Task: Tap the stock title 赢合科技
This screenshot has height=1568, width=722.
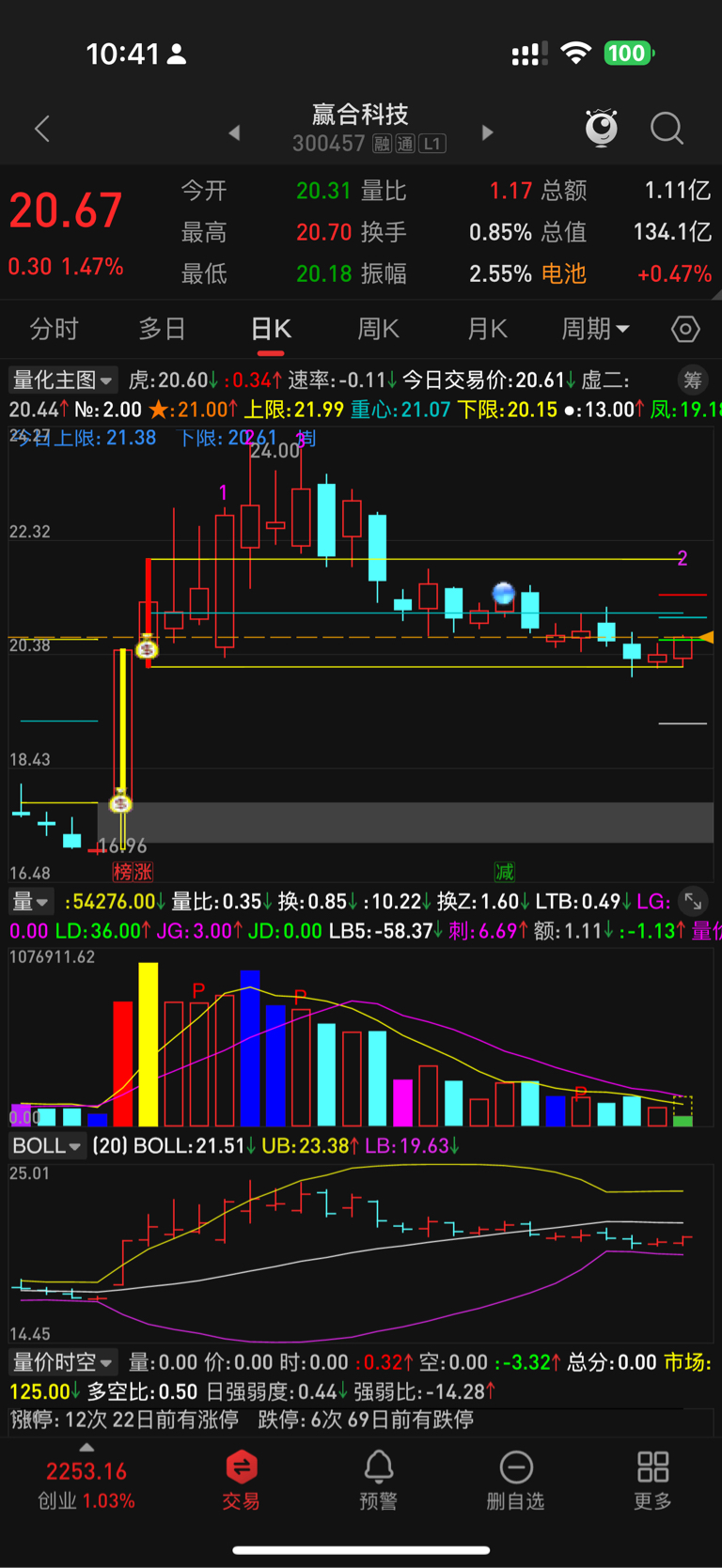Action: [x=360, y=115]
